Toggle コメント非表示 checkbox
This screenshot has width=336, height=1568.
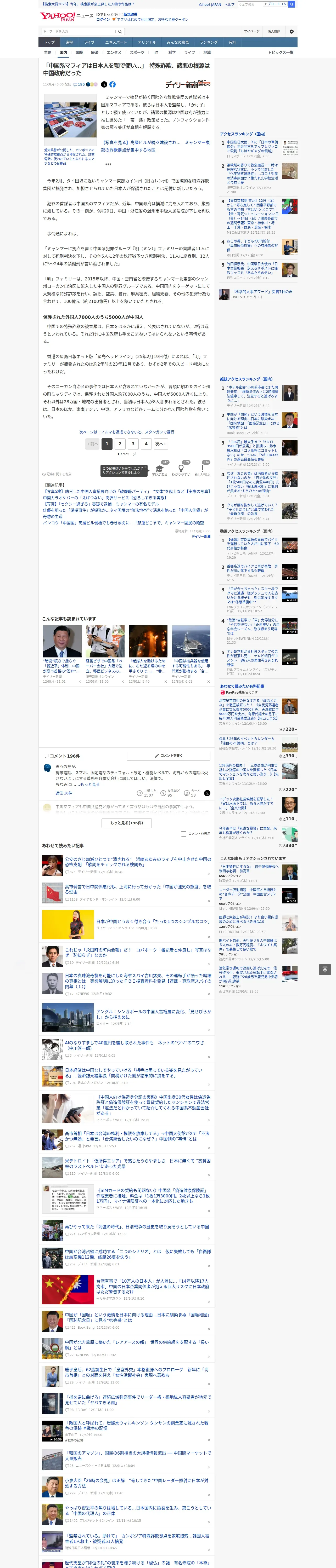[x=183, y=833]
